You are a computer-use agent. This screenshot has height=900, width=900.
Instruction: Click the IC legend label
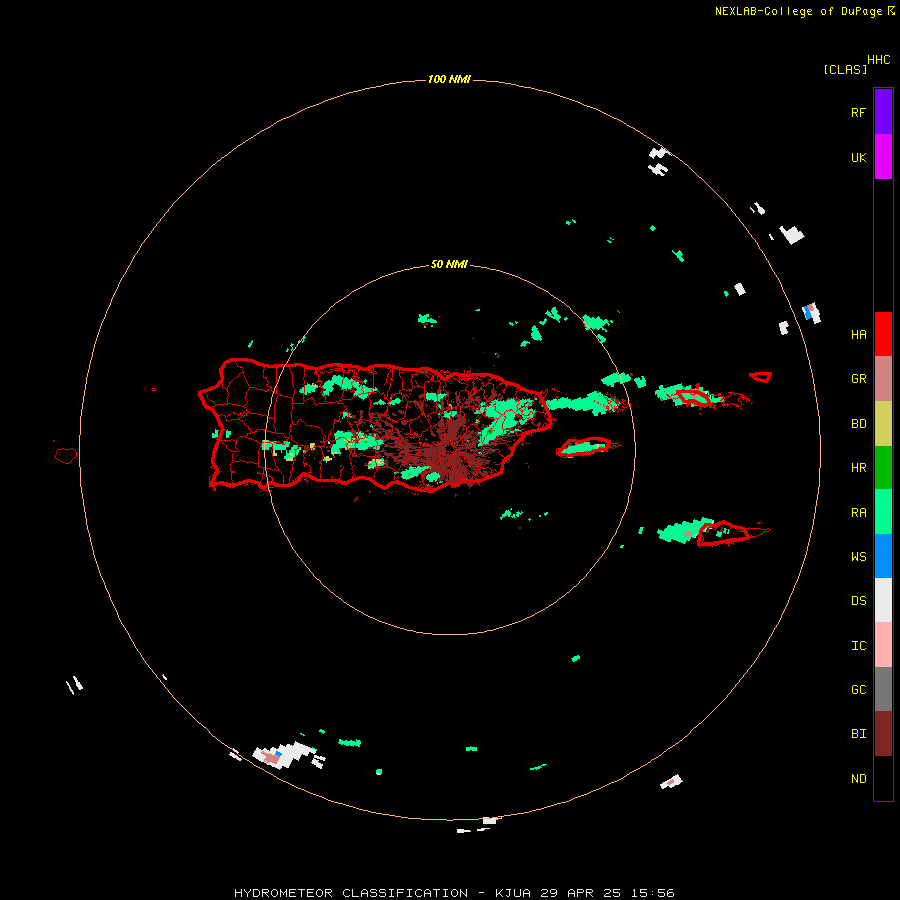(858, 646)
